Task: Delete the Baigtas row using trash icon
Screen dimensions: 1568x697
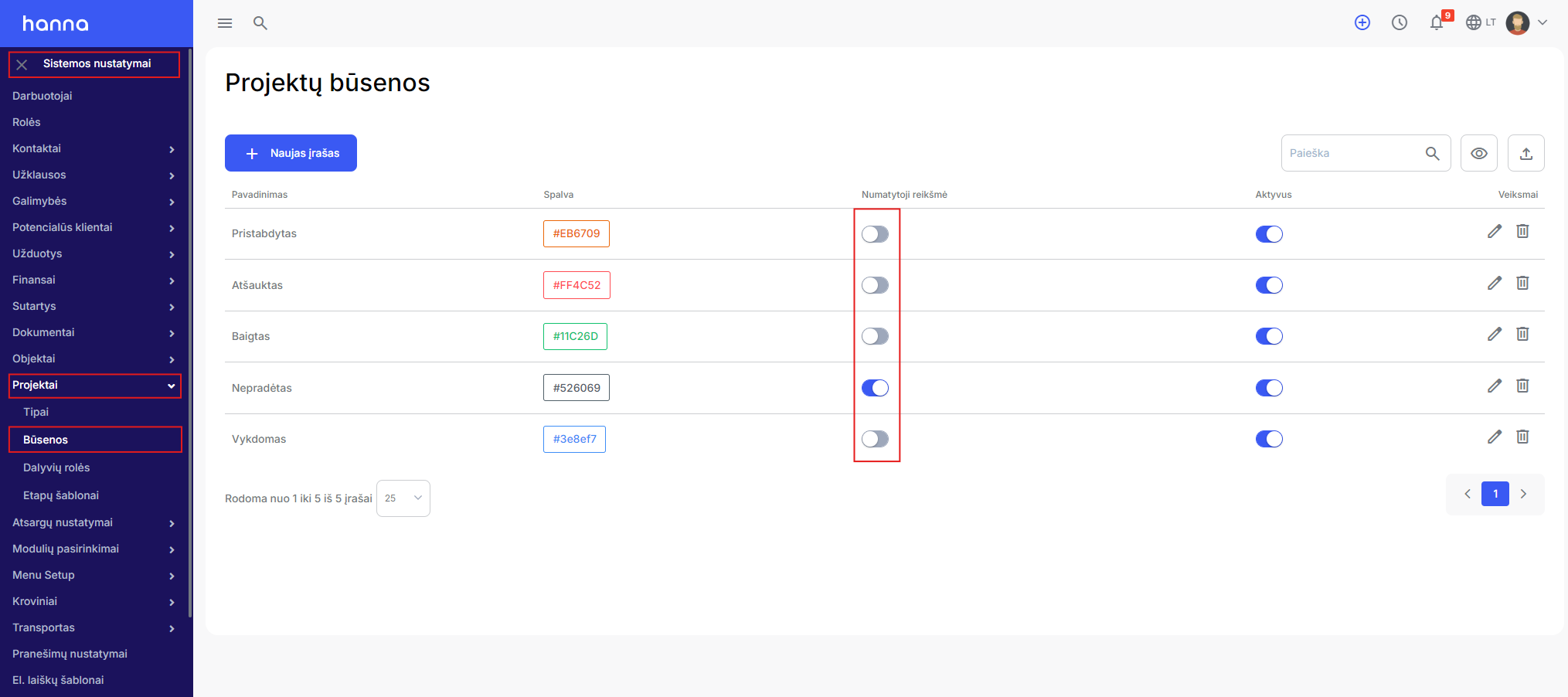Action: tap(1522, 334)
